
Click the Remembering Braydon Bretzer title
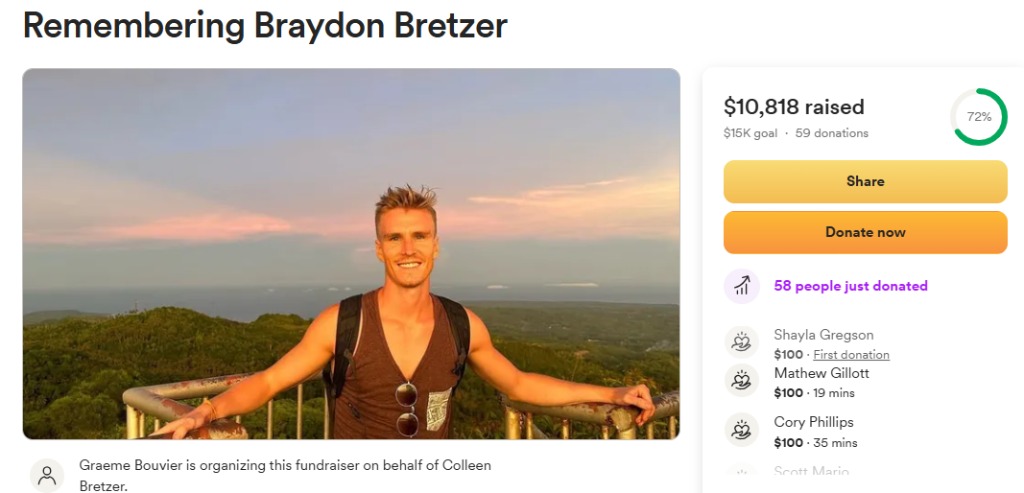click(265, 26)
